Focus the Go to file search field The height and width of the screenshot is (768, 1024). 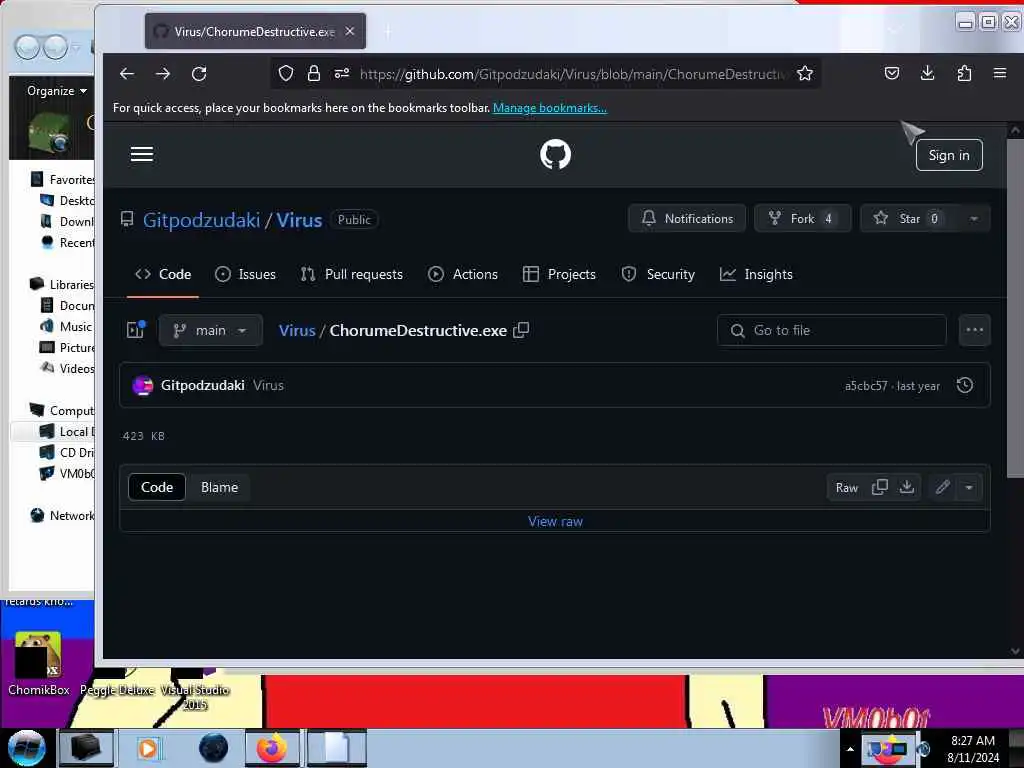[831, 330]
